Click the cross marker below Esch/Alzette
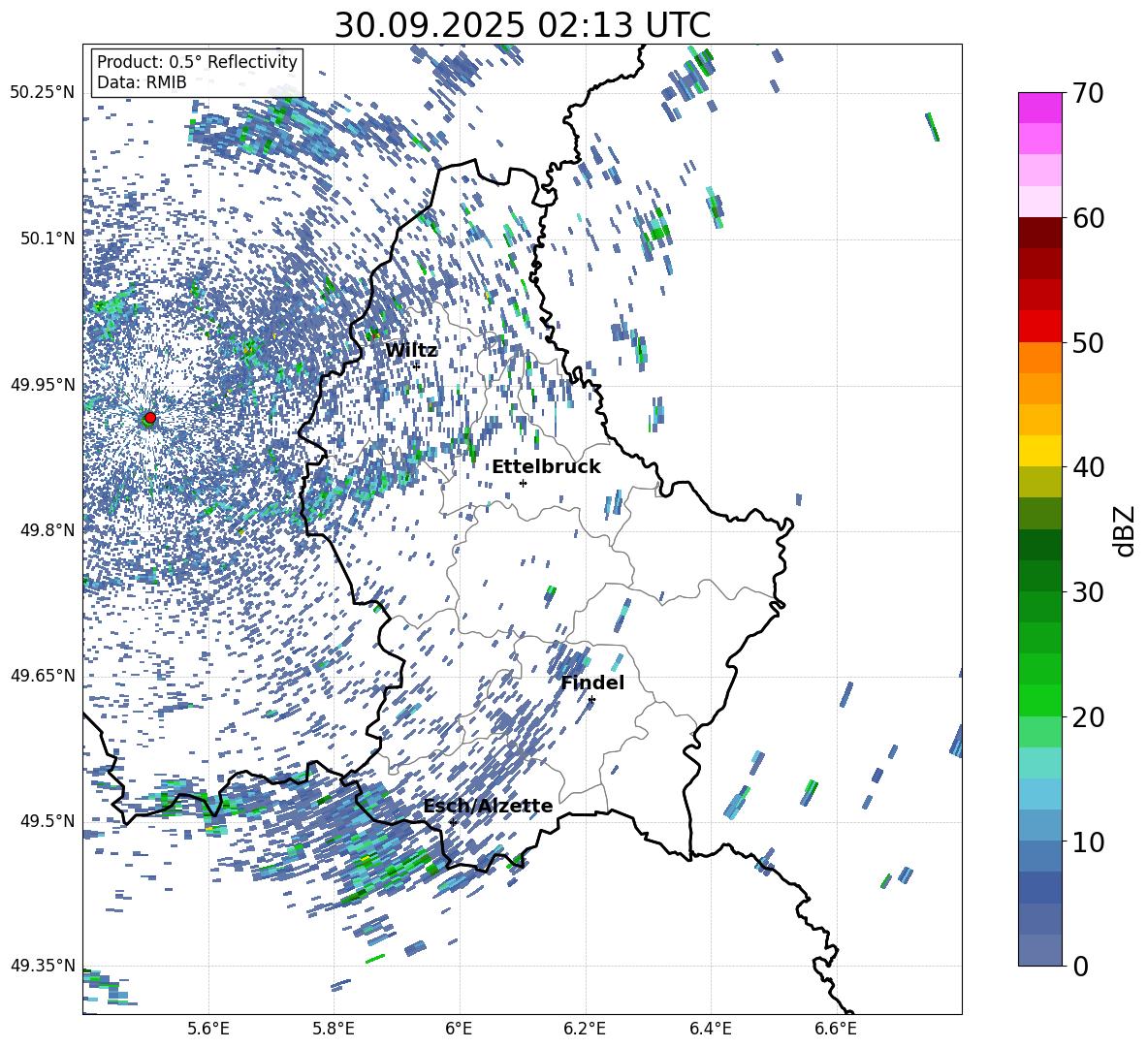1148x1048 pixels. 453,822
